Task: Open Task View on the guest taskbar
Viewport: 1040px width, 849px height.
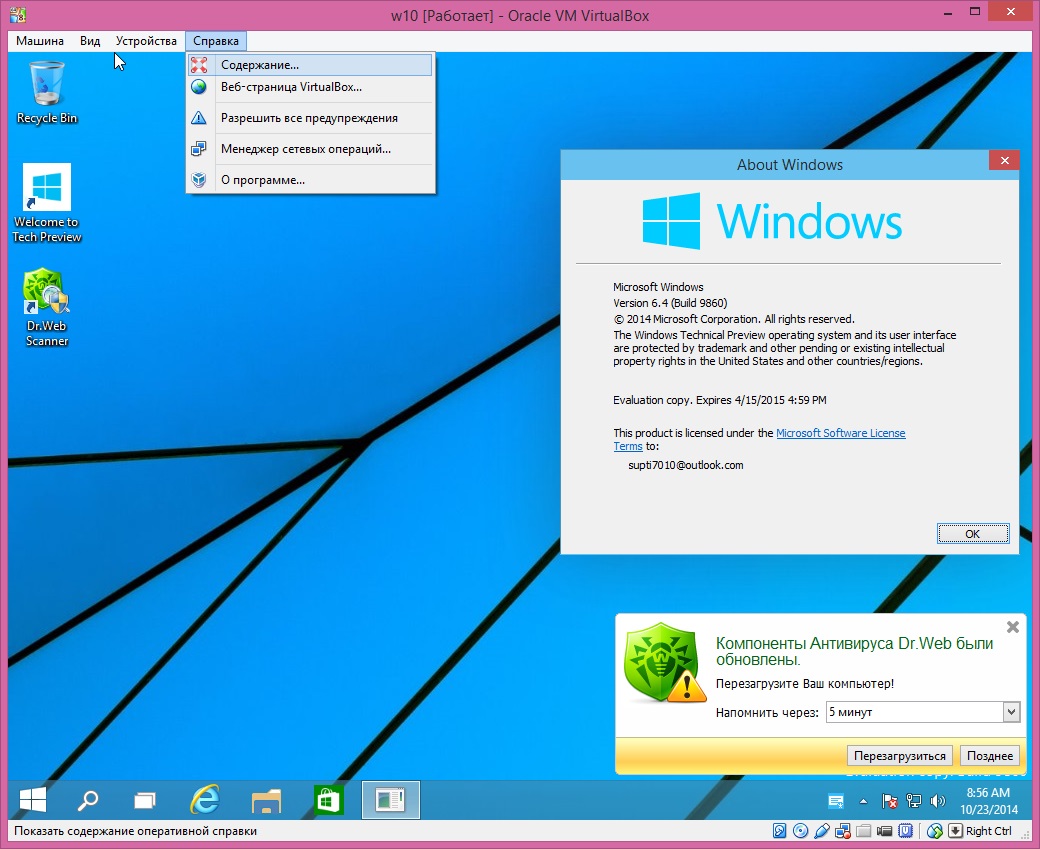Action: (x=146, y=799)
